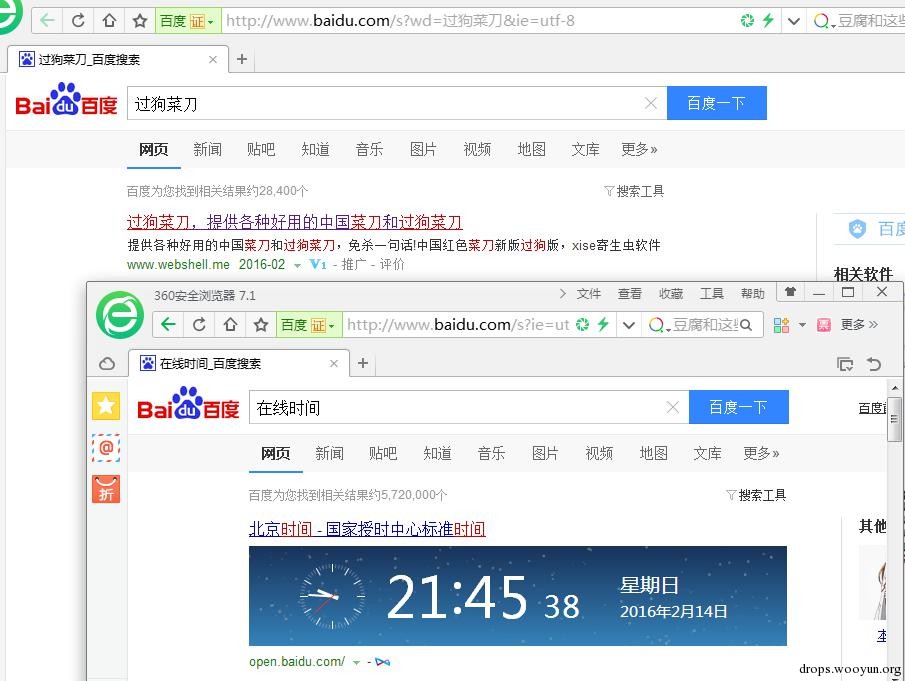Screen dimensions: 905x681
Task: Open 搜索工具 filter in rear window
Action: point(634,191)
